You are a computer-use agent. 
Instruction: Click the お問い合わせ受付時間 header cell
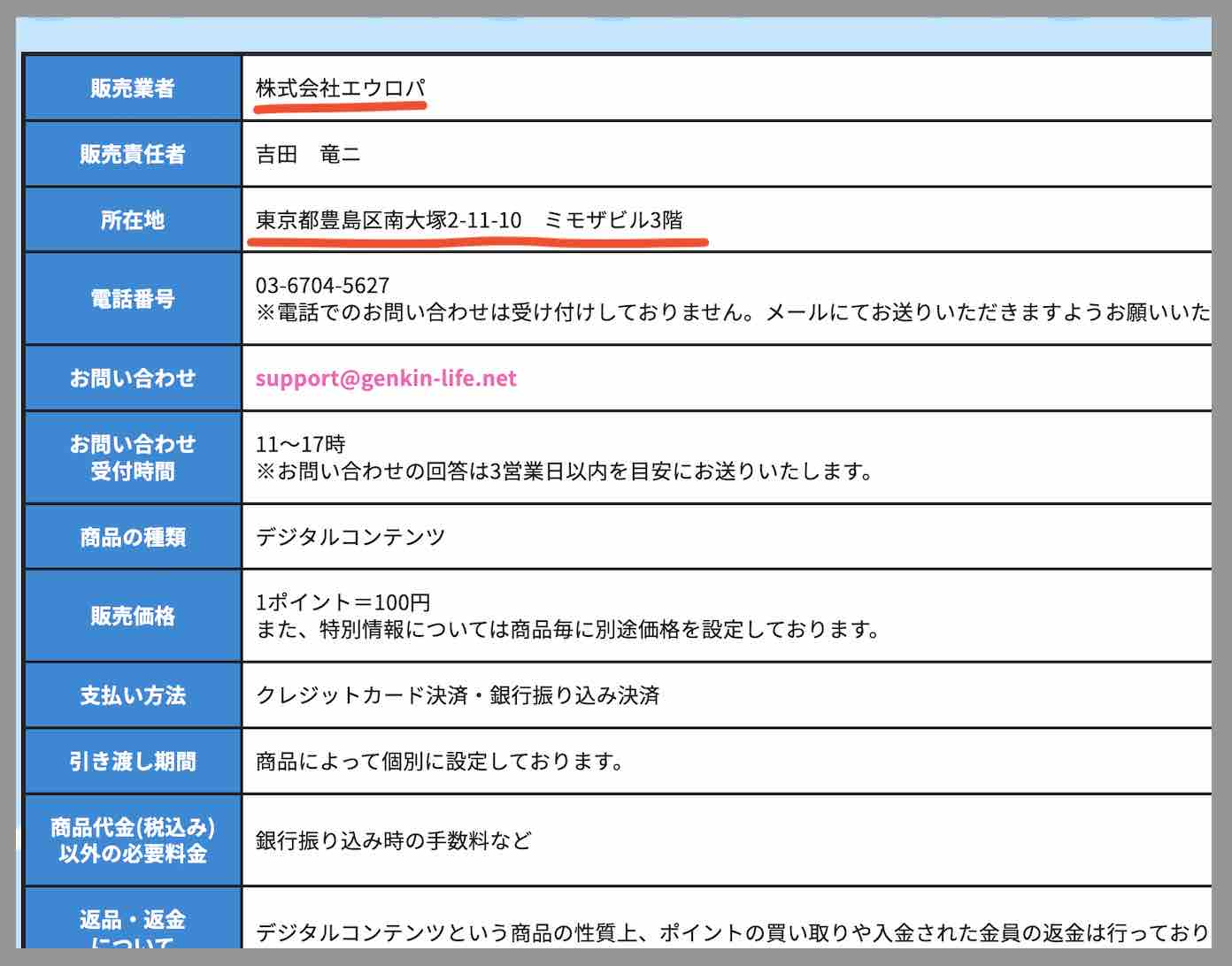pyautogui.click(x=132, y=457)
